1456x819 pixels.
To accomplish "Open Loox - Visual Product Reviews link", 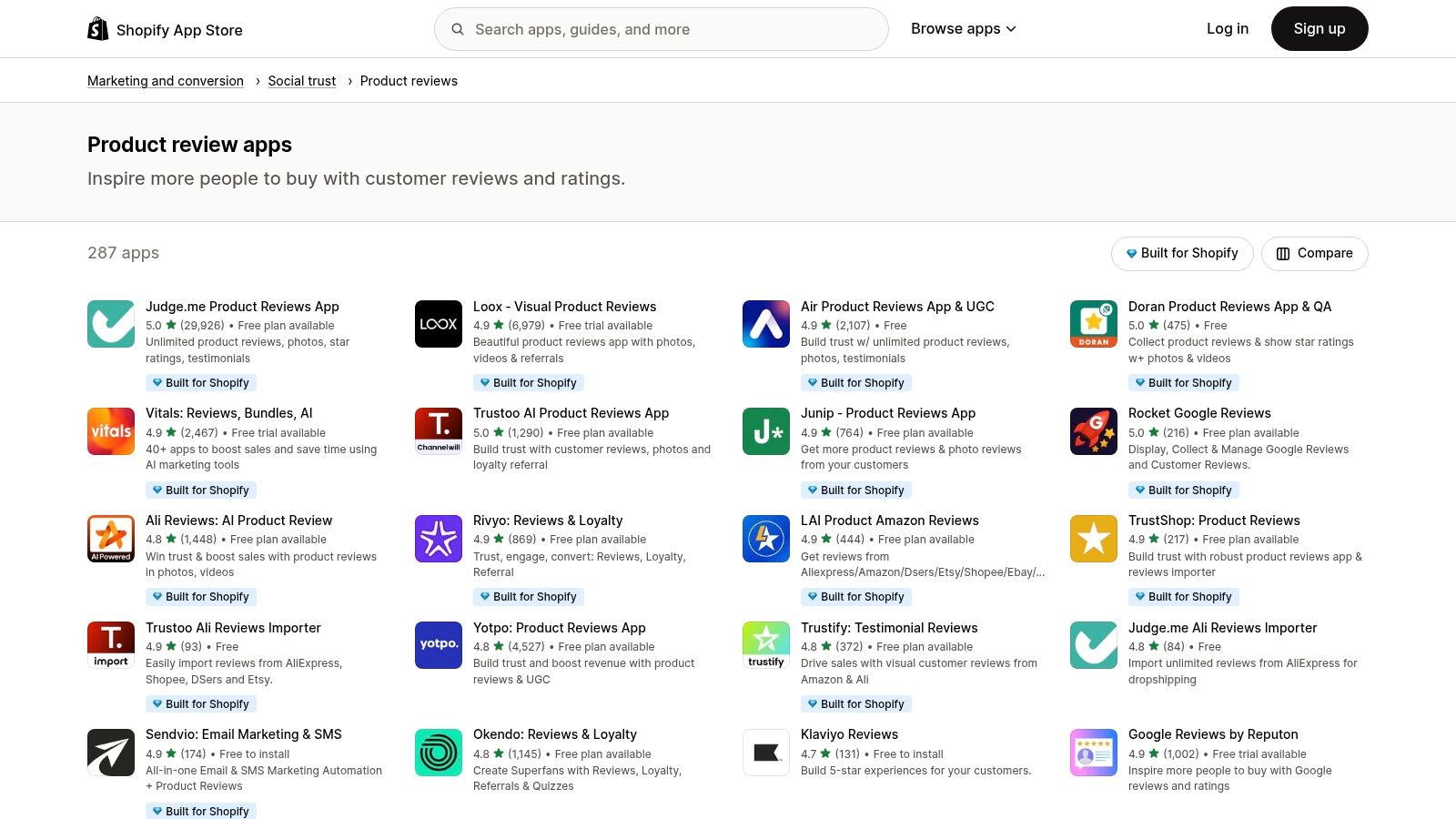I will (x=564, y=307).
